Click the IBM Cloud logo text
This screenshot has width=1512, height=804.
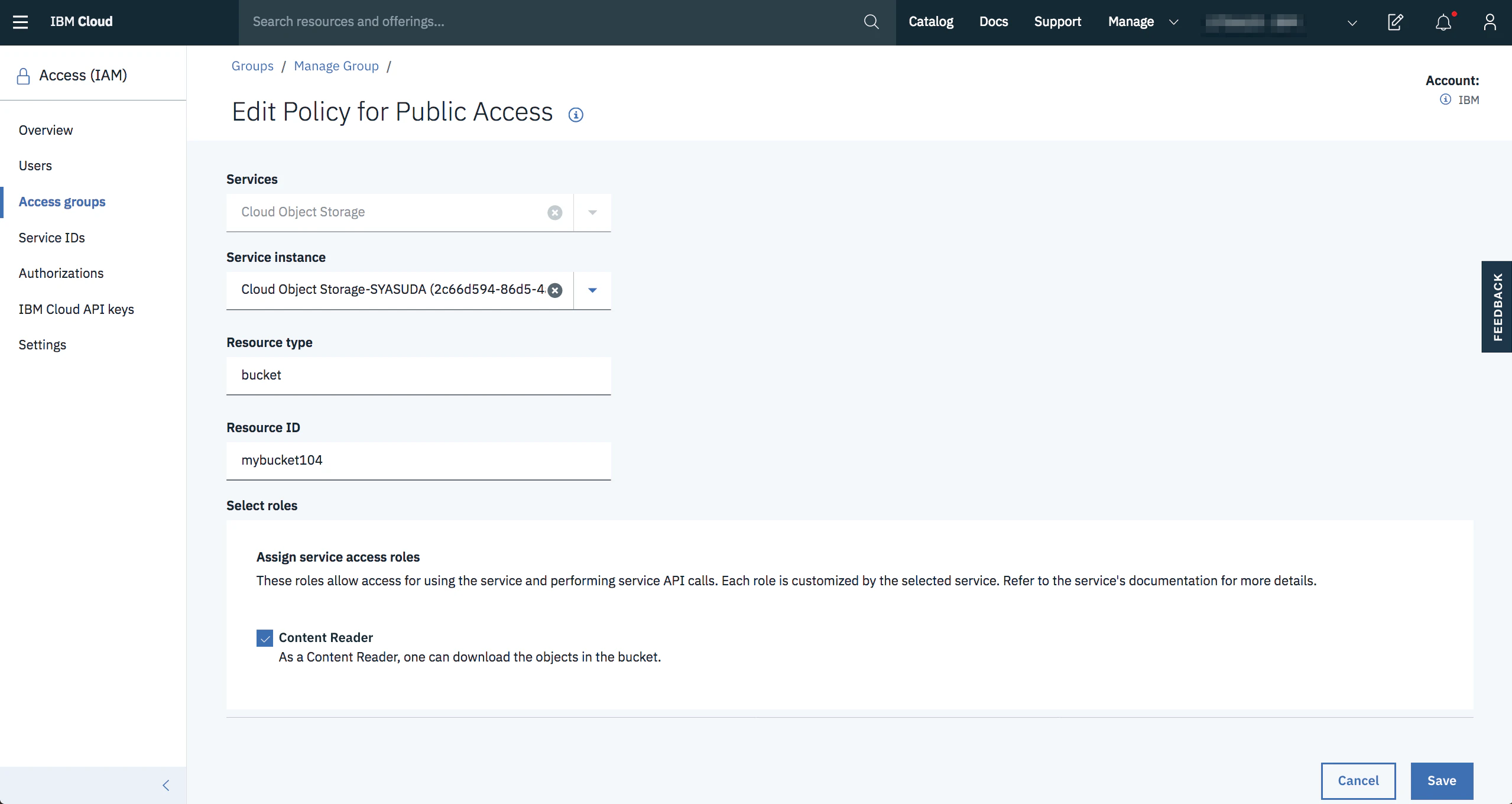point(81,22)
